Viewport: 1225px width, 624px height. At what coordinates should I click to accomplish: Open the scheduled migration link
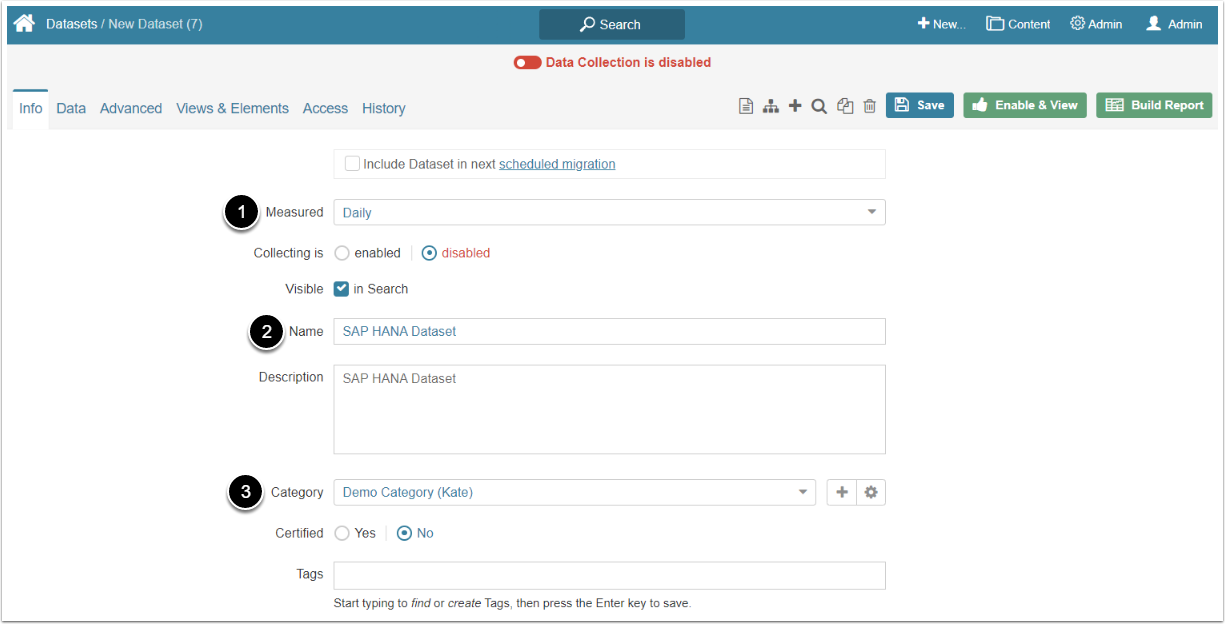[557, 164]
